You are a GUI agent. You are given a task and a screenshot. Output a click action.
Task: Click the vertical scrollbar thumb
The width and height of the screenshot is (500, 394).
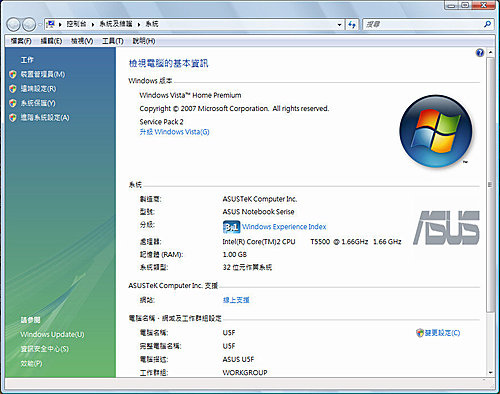[490, 185]
